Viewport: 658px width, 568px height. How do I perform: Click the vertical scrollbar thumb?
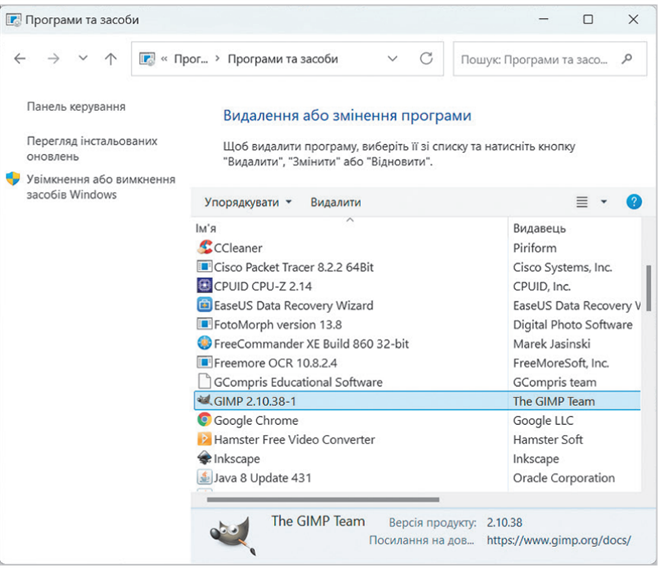coord(648,287)
